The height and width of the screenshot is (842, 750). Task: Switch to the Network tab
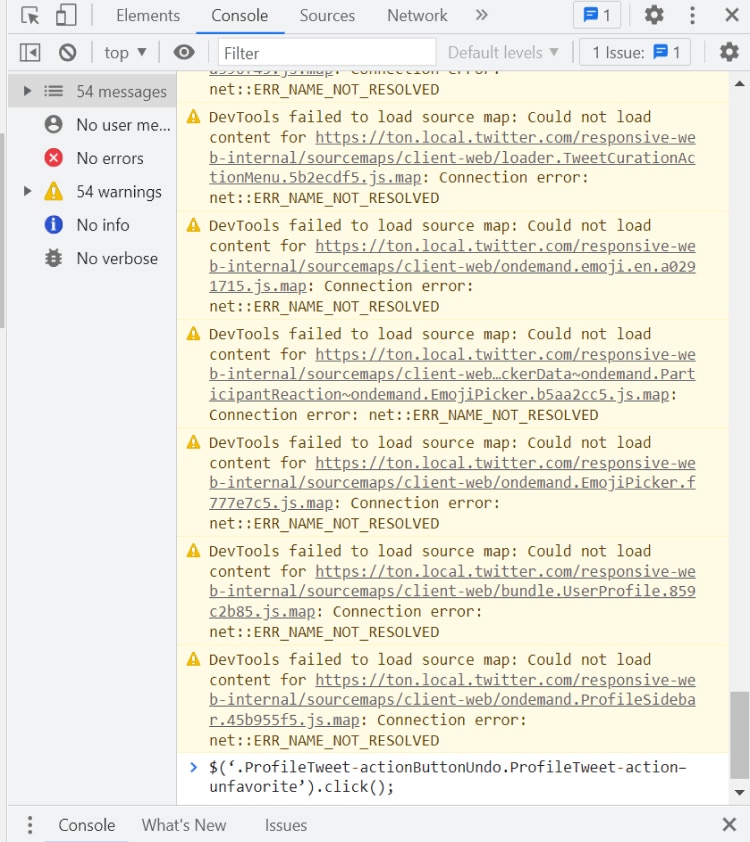pos(417,15)
